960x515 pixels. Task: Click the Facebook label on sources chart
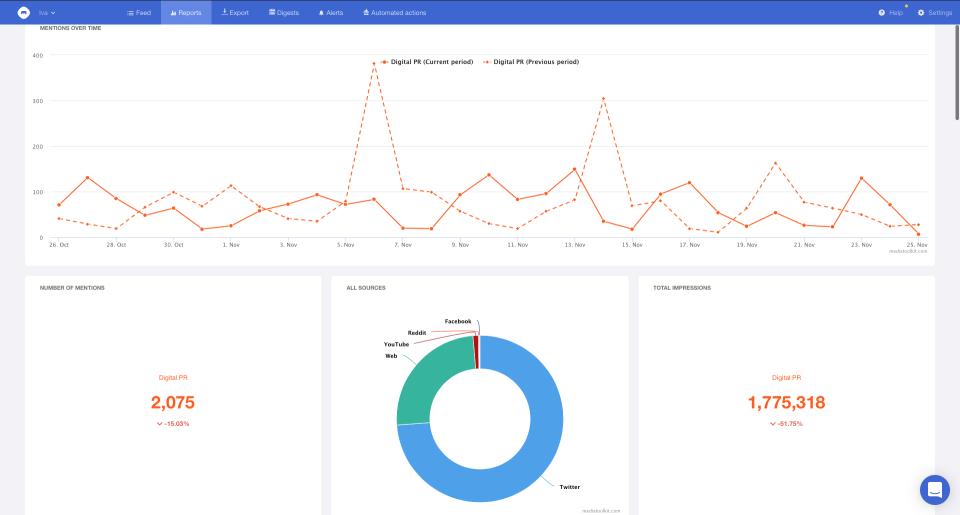tap(458, 321)
